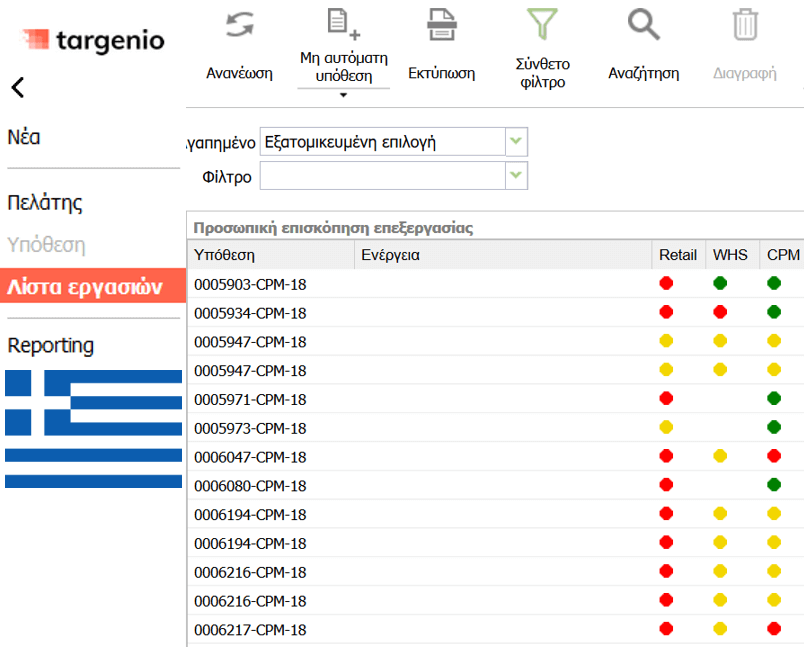Expand the arrow under Μη αυτόματη υπόθεση

pyautogui.click(x=343, y=96)
